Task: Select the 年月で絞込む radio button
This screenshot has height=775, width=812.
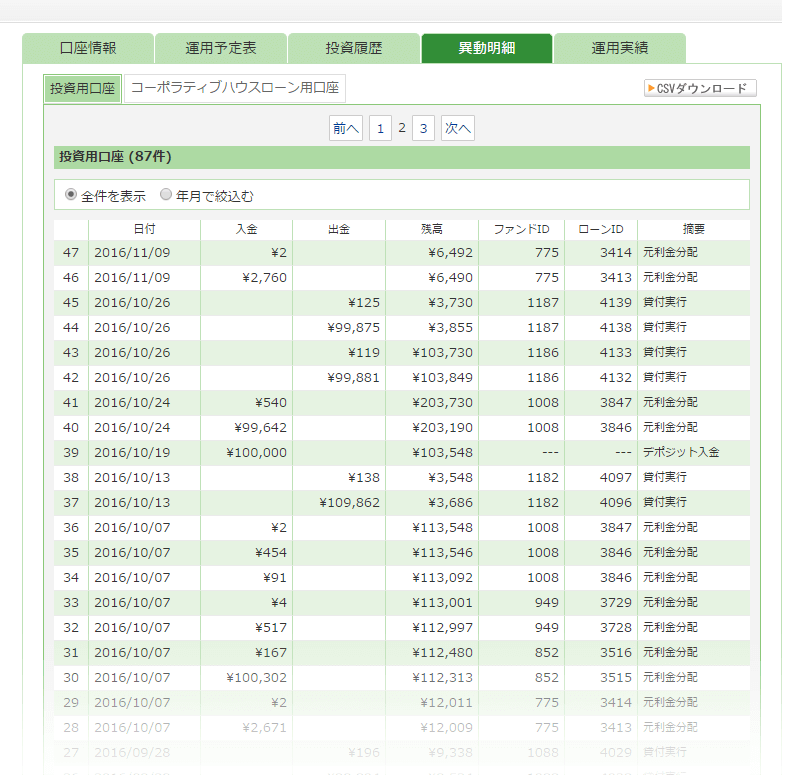Action: [x=166, y=195]
